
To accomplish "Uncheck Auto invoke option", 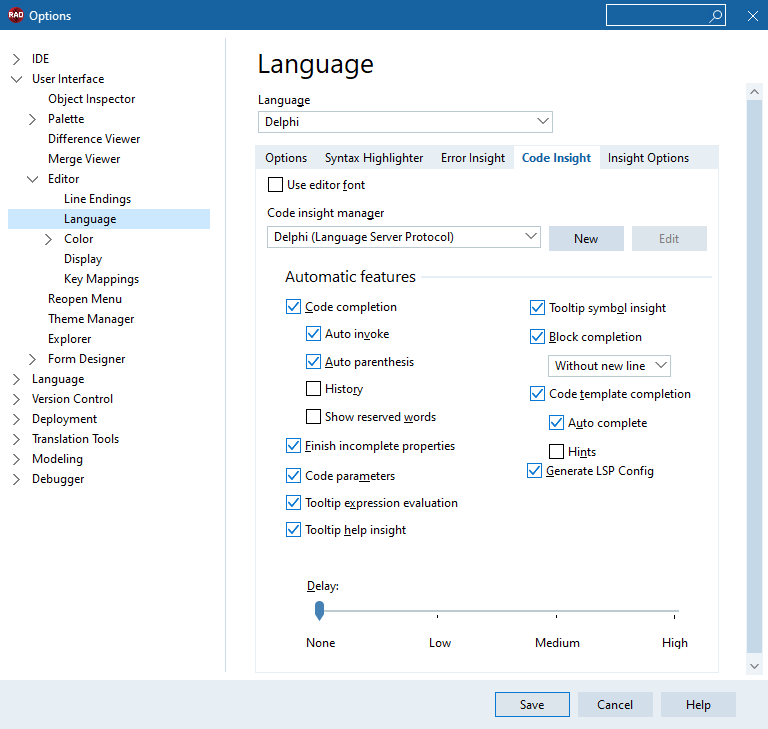I will click(313, 334).
